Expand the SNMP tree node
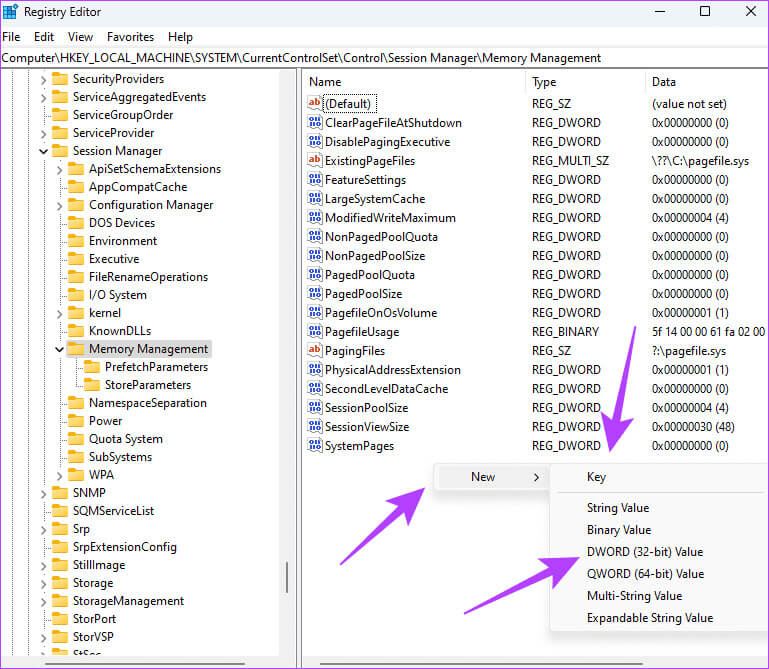Viewport: 769px width, 669px height. coord(43,493)
